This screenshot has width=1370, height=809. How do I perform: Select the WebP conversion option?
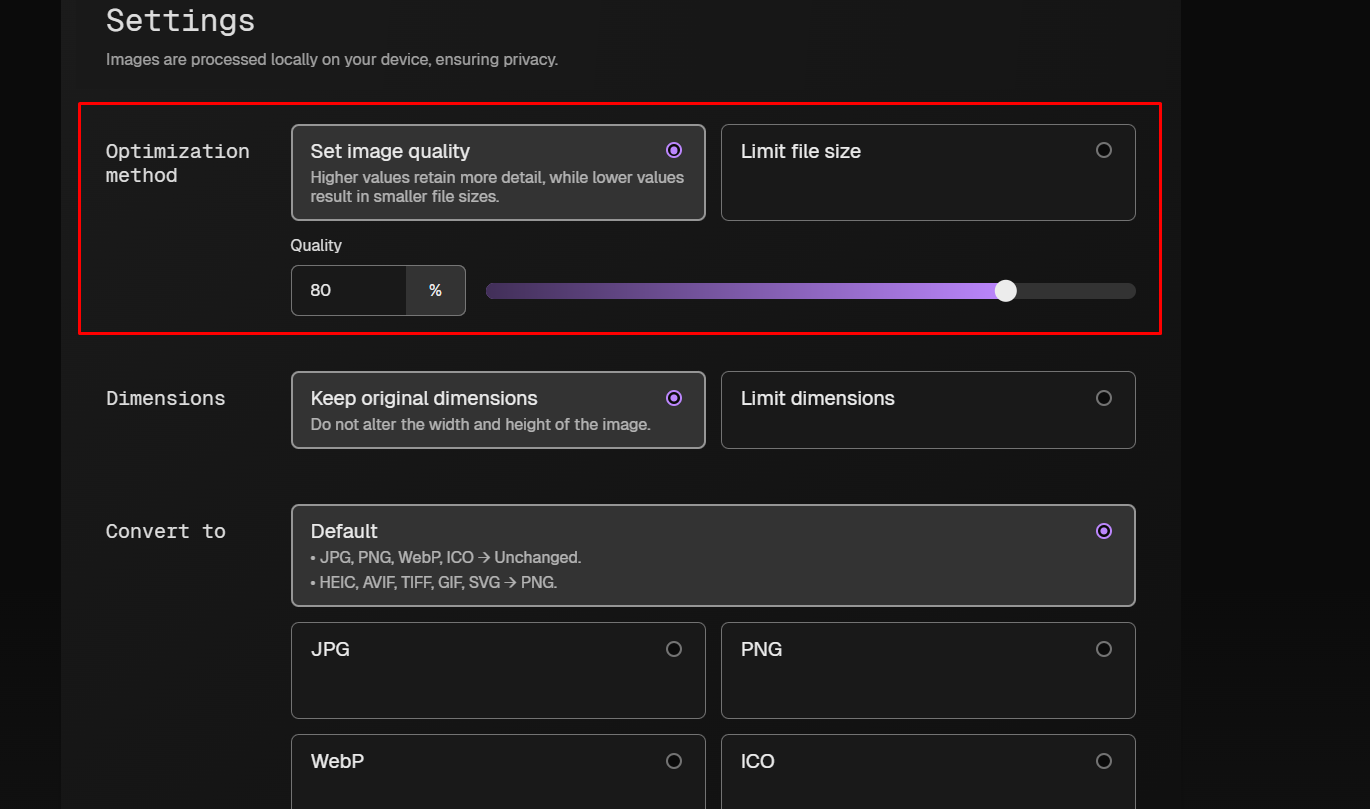(673, 761)
